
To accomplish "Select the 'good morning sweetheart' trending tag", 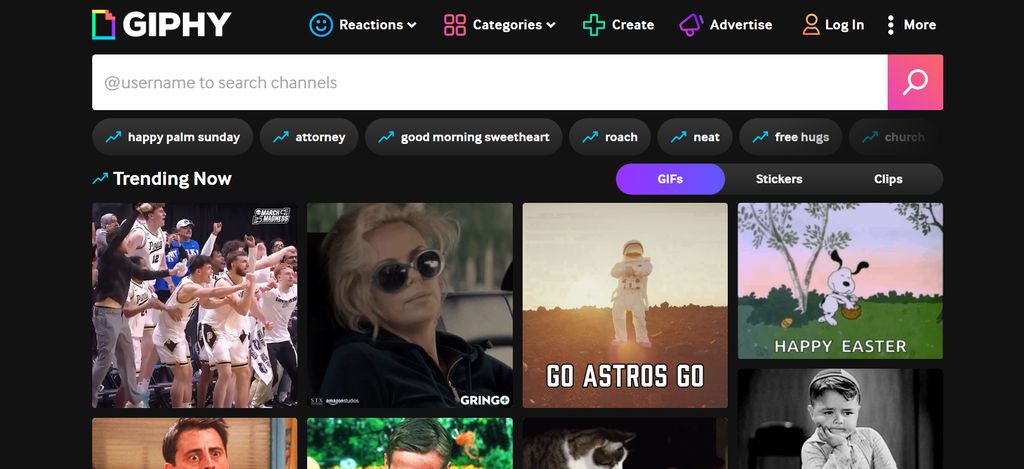I will point(463,137).
